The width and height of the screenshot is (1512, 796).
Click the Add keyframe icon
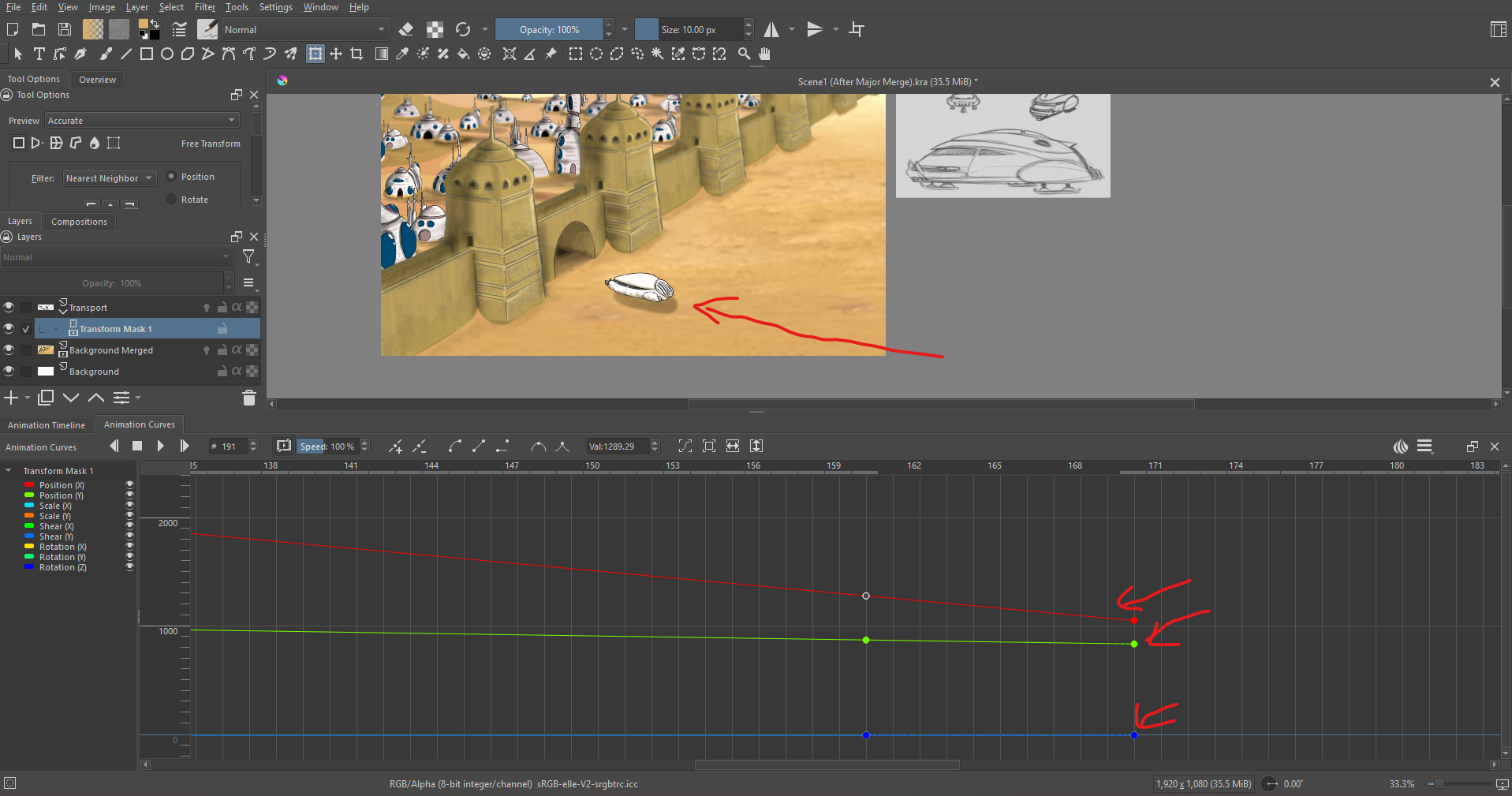[395, 447]
